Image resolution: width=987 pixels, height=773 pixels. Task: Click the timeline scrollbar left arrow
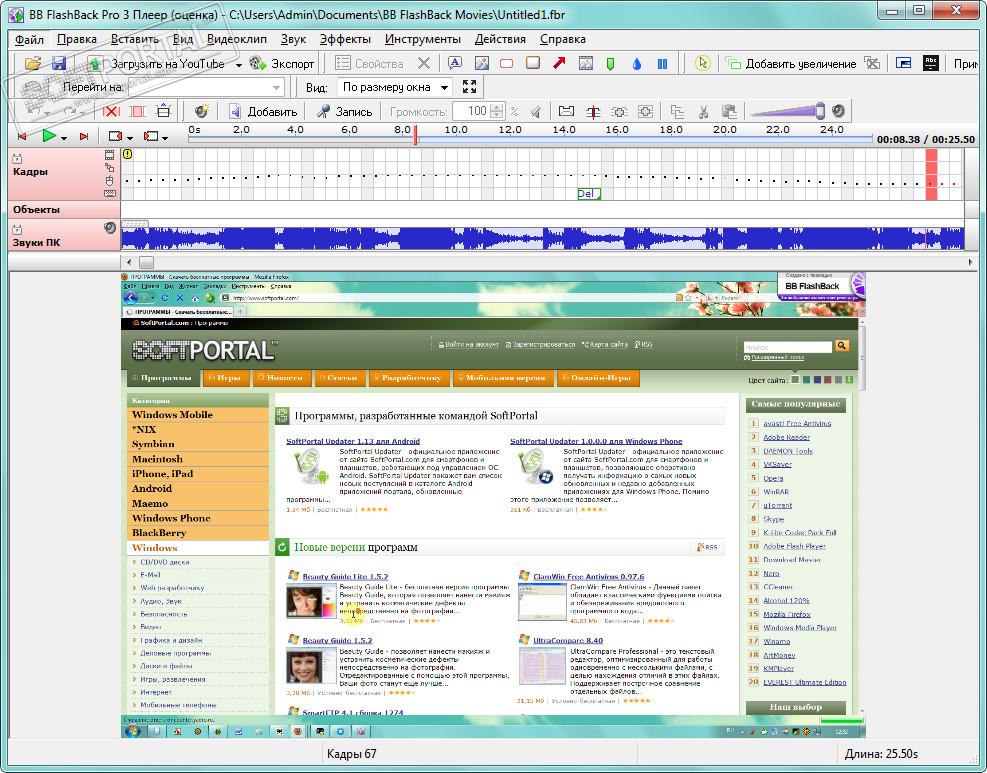[x=129, y=262]
